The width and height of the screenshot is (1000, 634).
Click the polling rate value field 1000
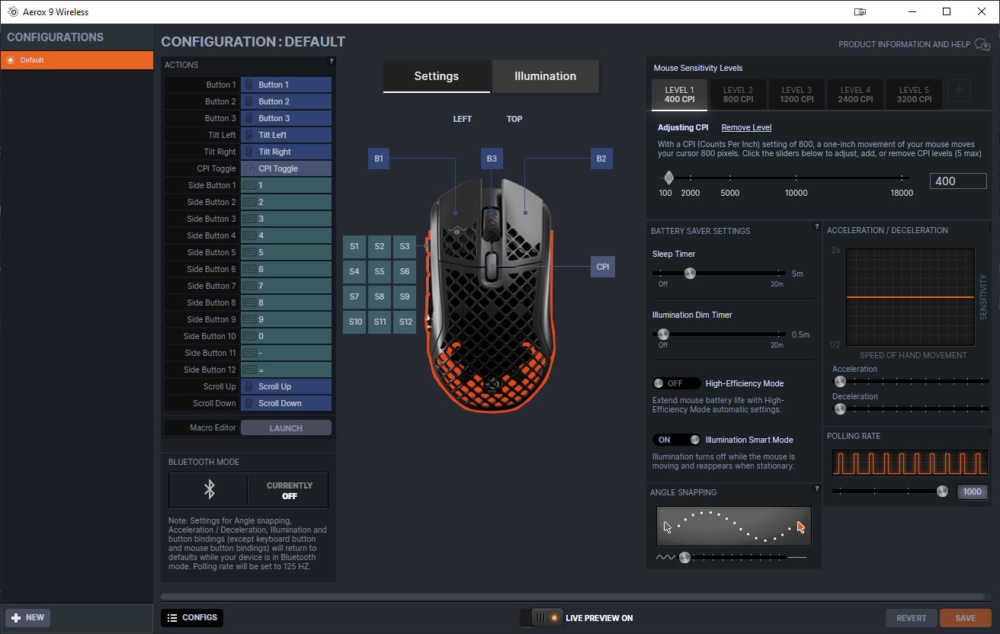point(972,492)
